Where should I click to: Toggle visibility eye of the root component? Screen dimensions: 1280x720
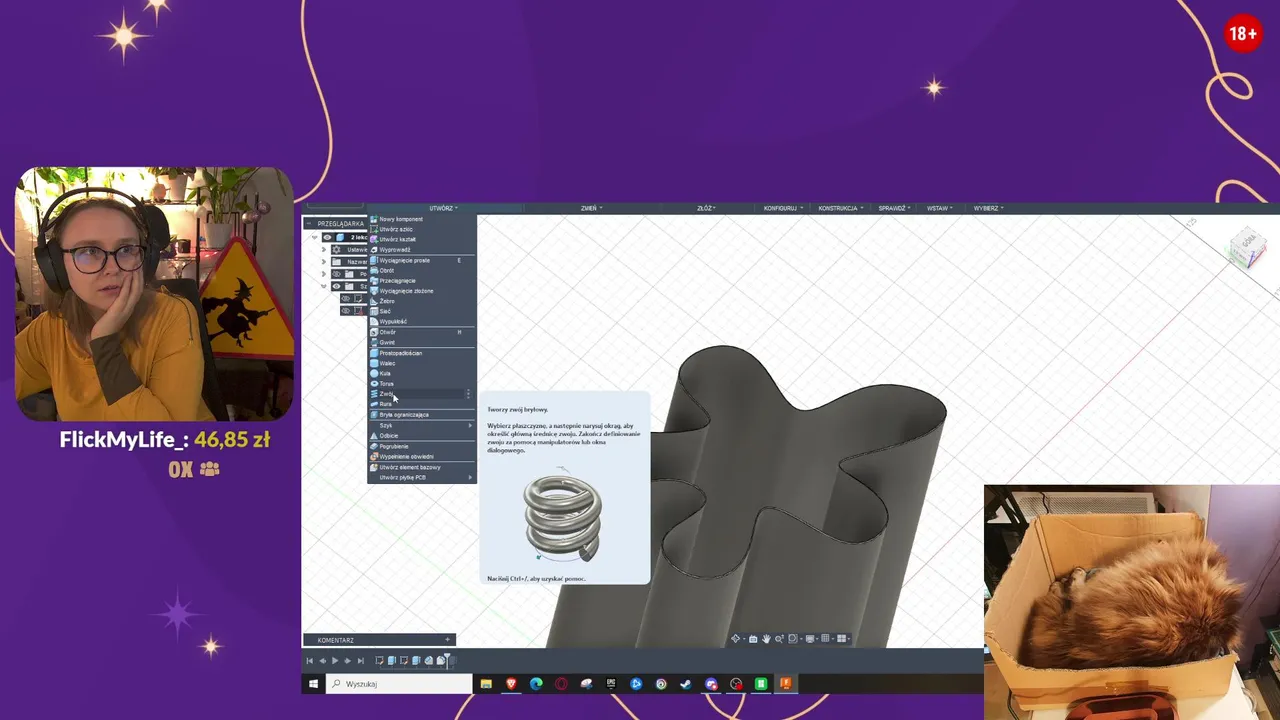pos(327,237)
